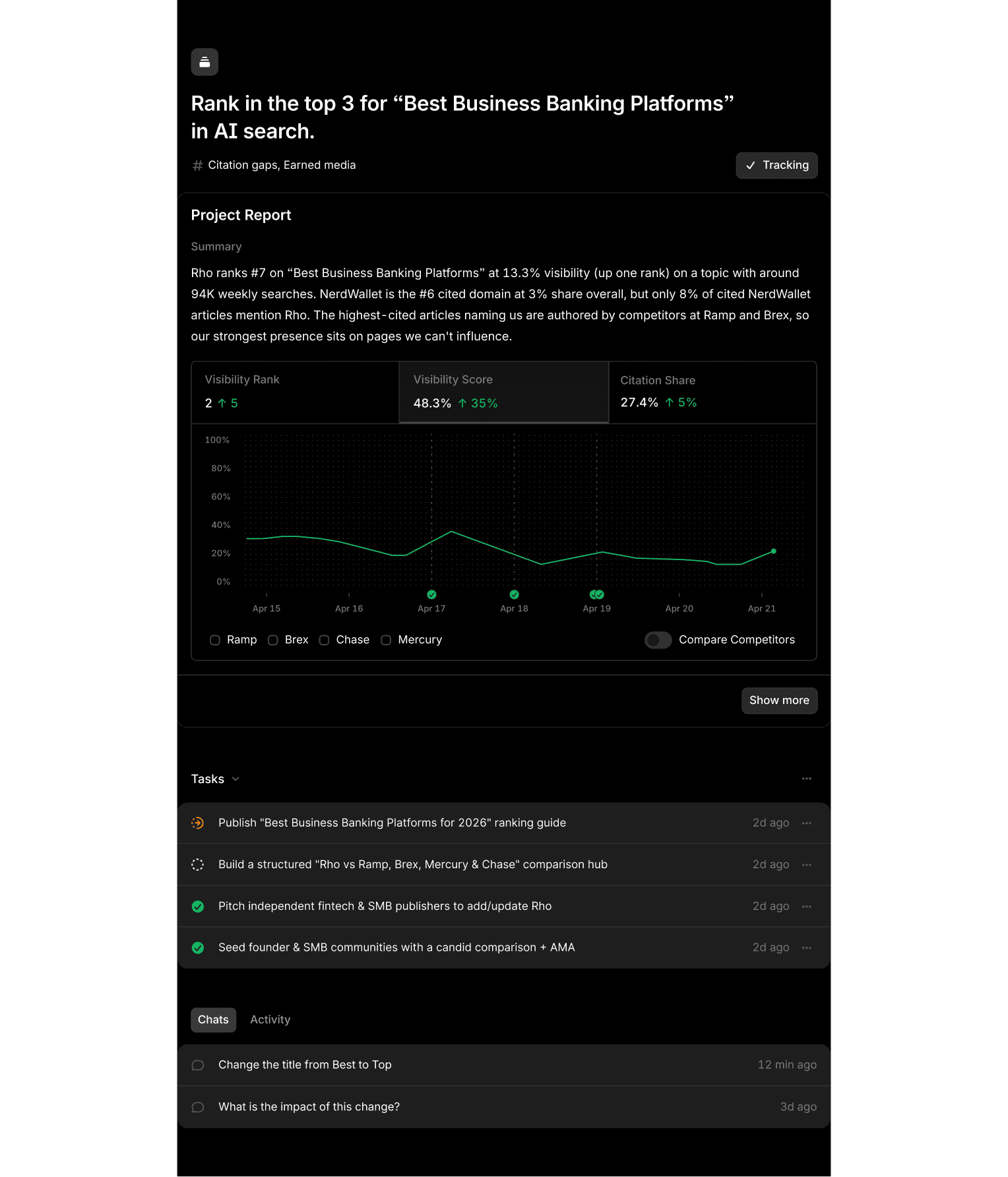Click the Project Report heading
Image resolution: width=1008 pixels, height=1177 pixels.
pos(241,215)
